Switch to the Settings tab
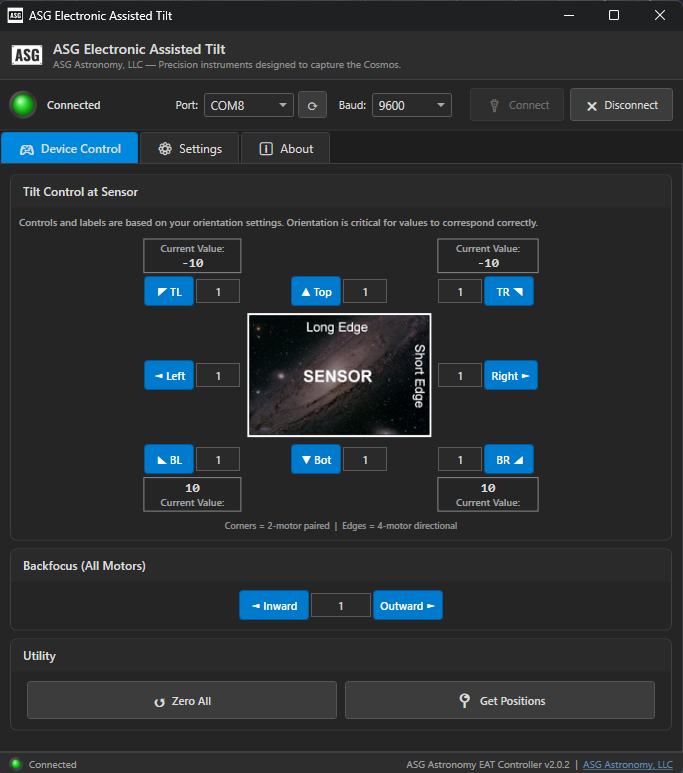683x773 pixels. pyautogui.click(x=190, y=148)
